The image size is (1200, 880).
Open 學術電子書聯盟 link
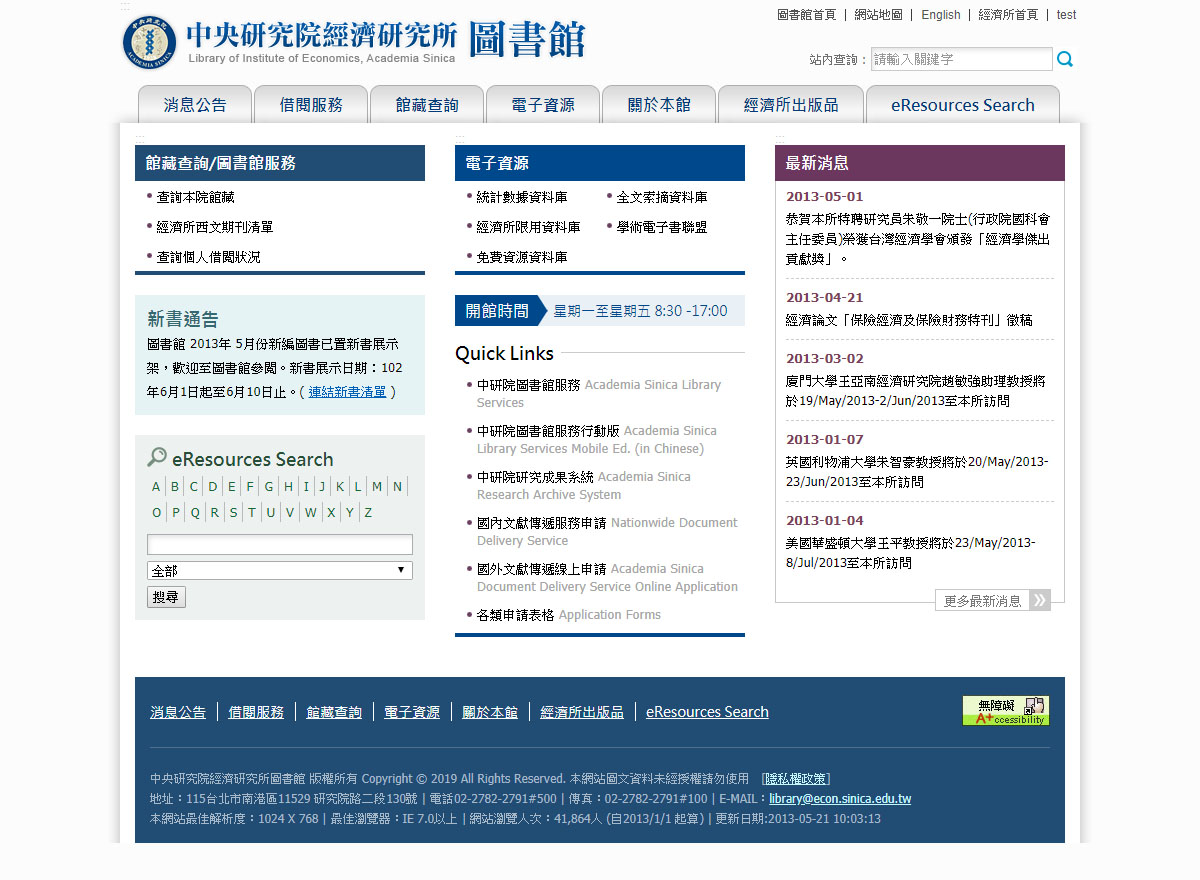662,227
